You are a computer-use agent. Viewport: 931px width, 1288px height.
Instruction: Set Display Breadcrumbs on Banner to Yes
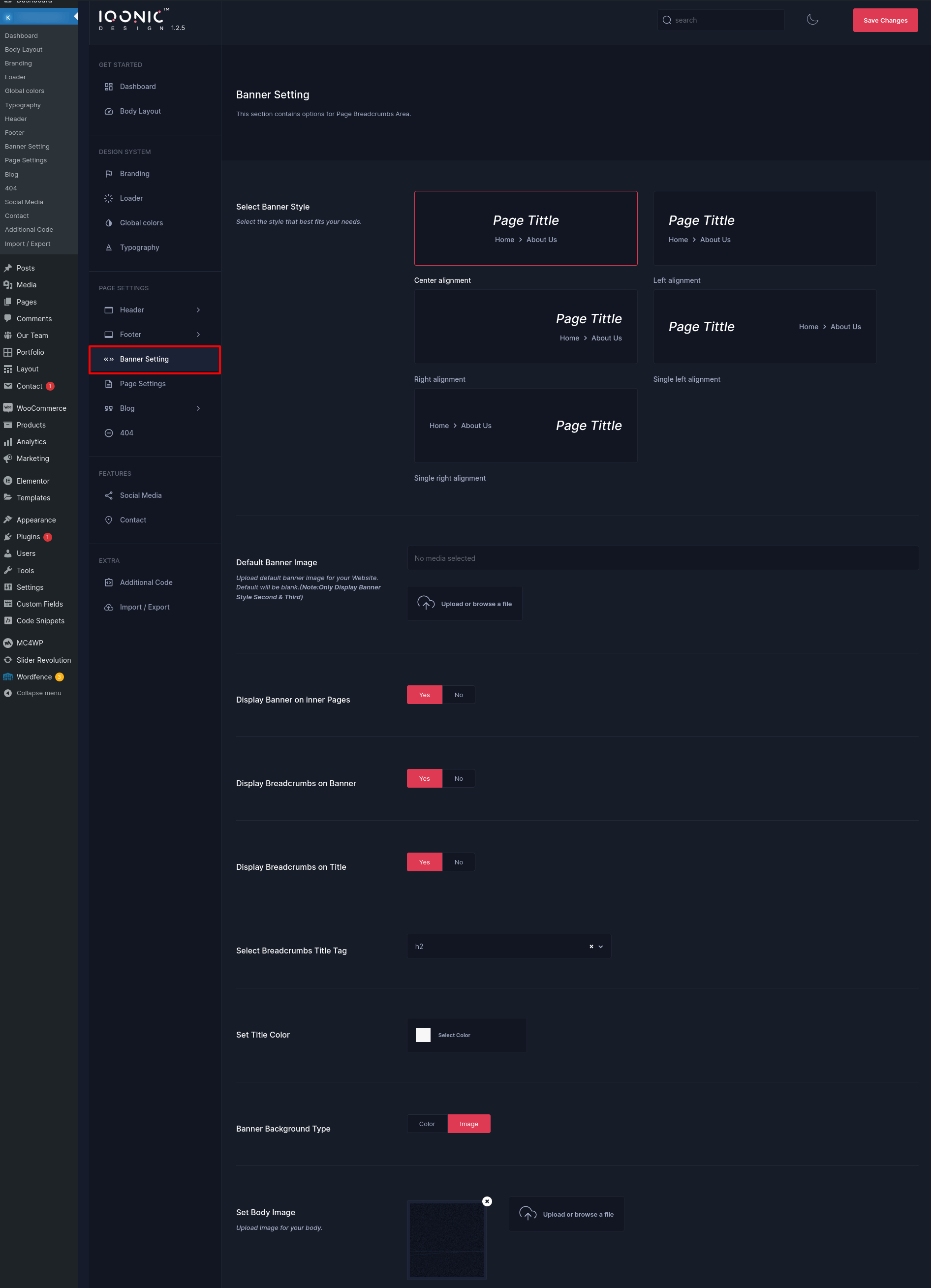(x=424, y=779)
